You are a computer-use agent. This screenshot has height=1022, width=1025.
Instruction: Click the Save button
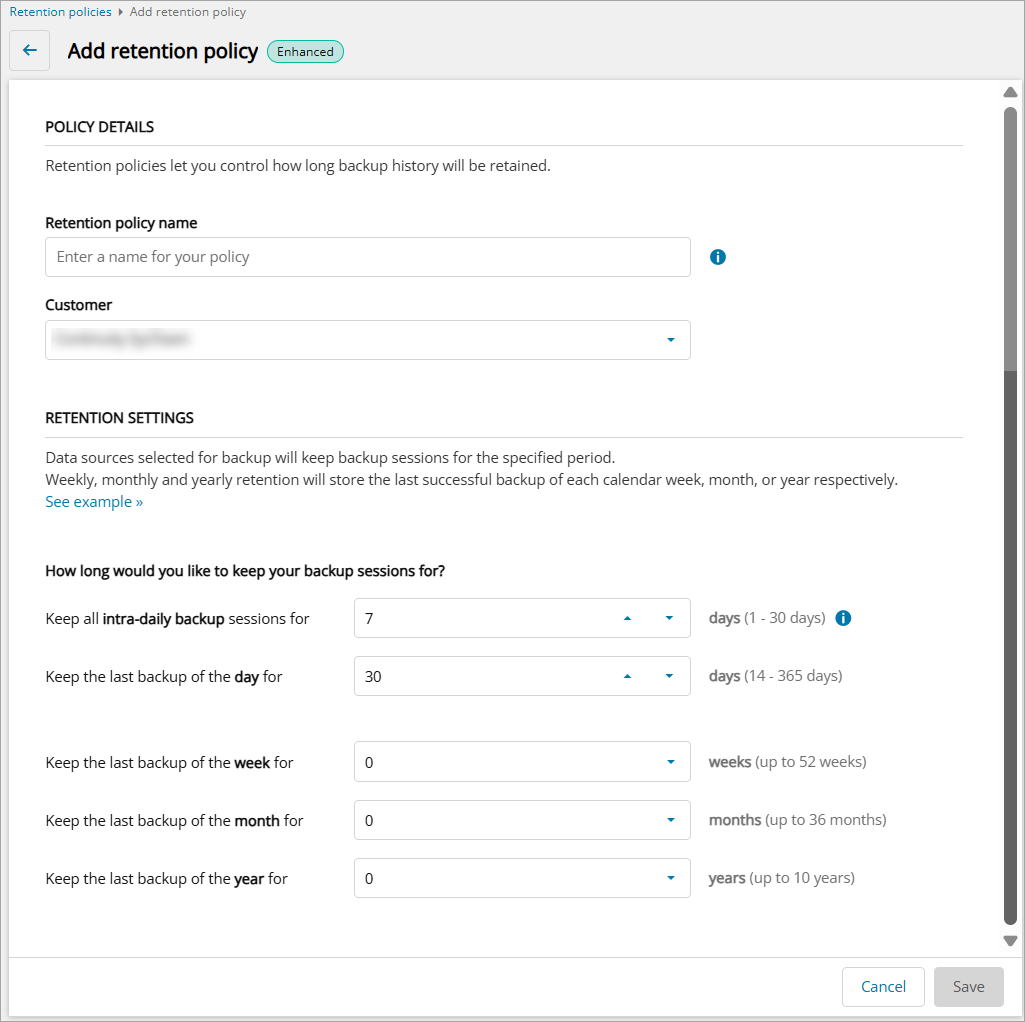pos(968,987)
